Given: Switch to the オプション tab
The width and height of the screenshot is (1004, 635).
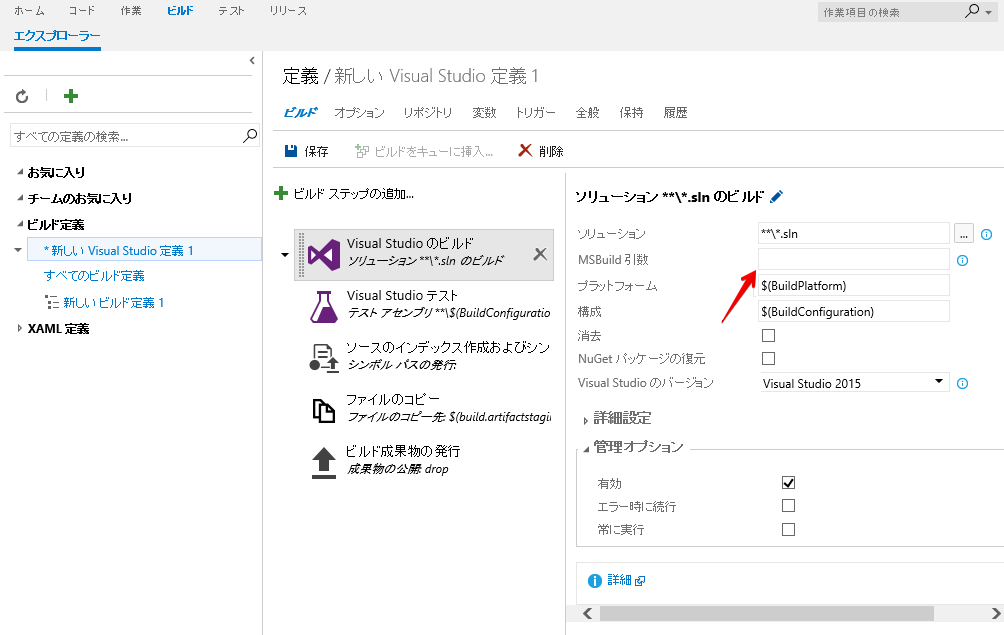Looking at the screenshot, I should pyautogui.click(x=359, y=113).
